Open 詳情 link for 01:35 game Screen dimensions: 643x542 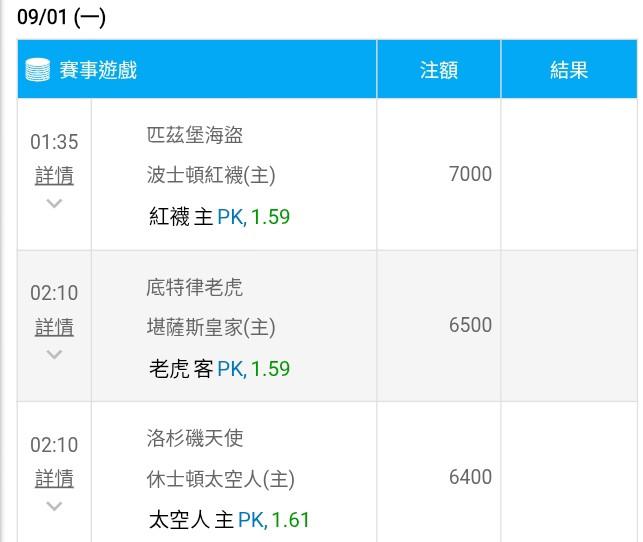(54, 175)
